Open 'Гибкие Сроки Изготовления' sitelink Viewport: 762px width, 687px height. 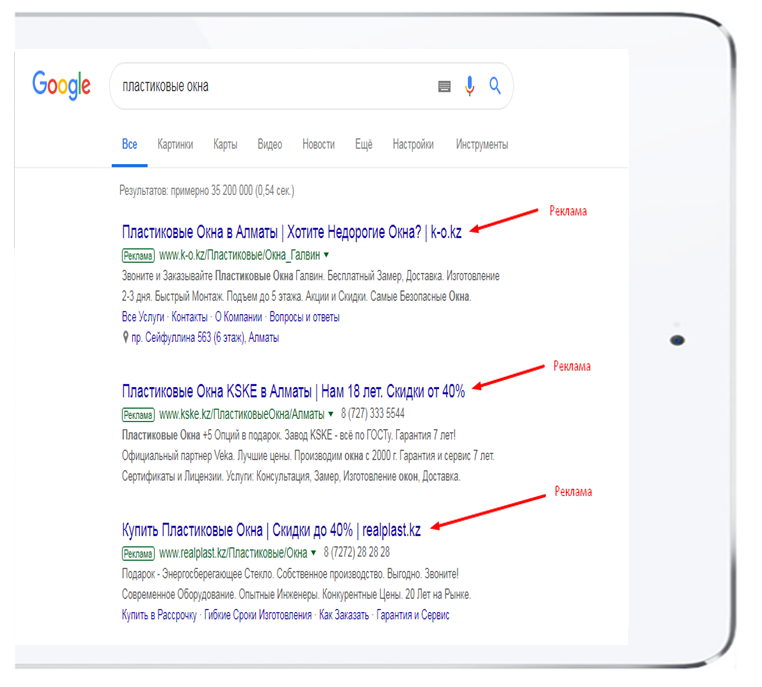point(258,615)
